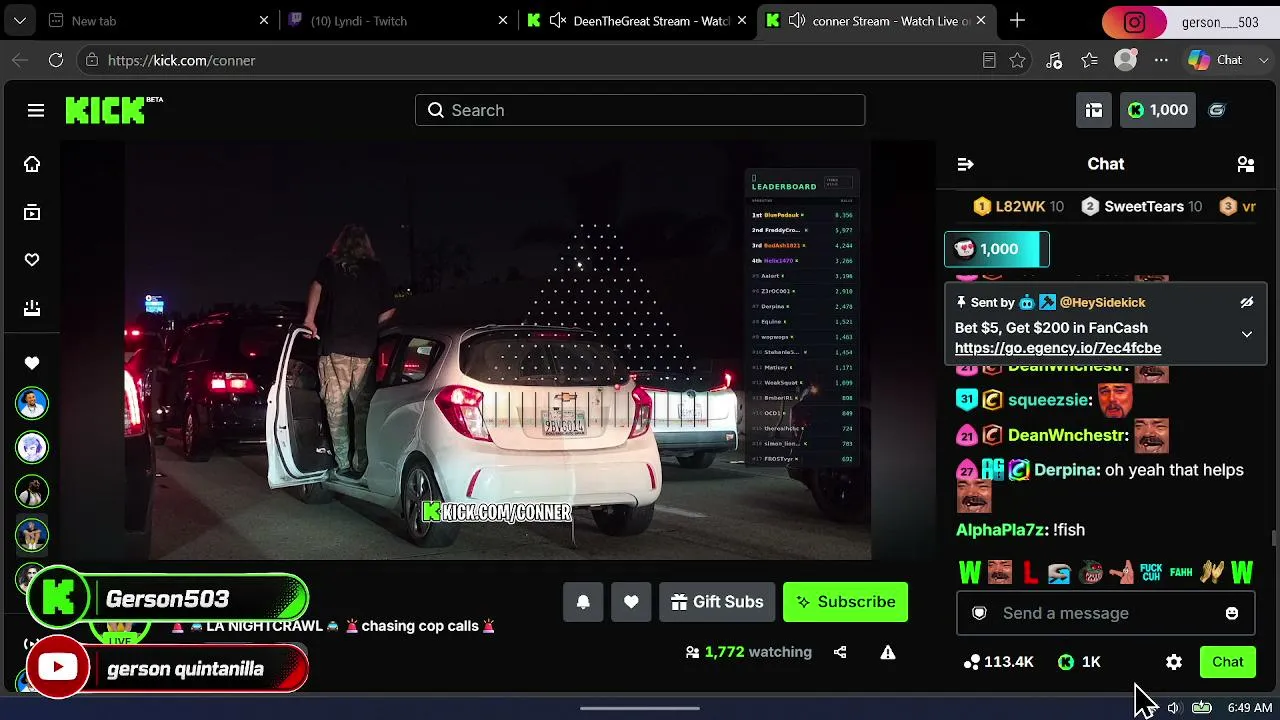Click username Derpina in chat
This screenshot has width=1280, height=720.
[1067, 470]
